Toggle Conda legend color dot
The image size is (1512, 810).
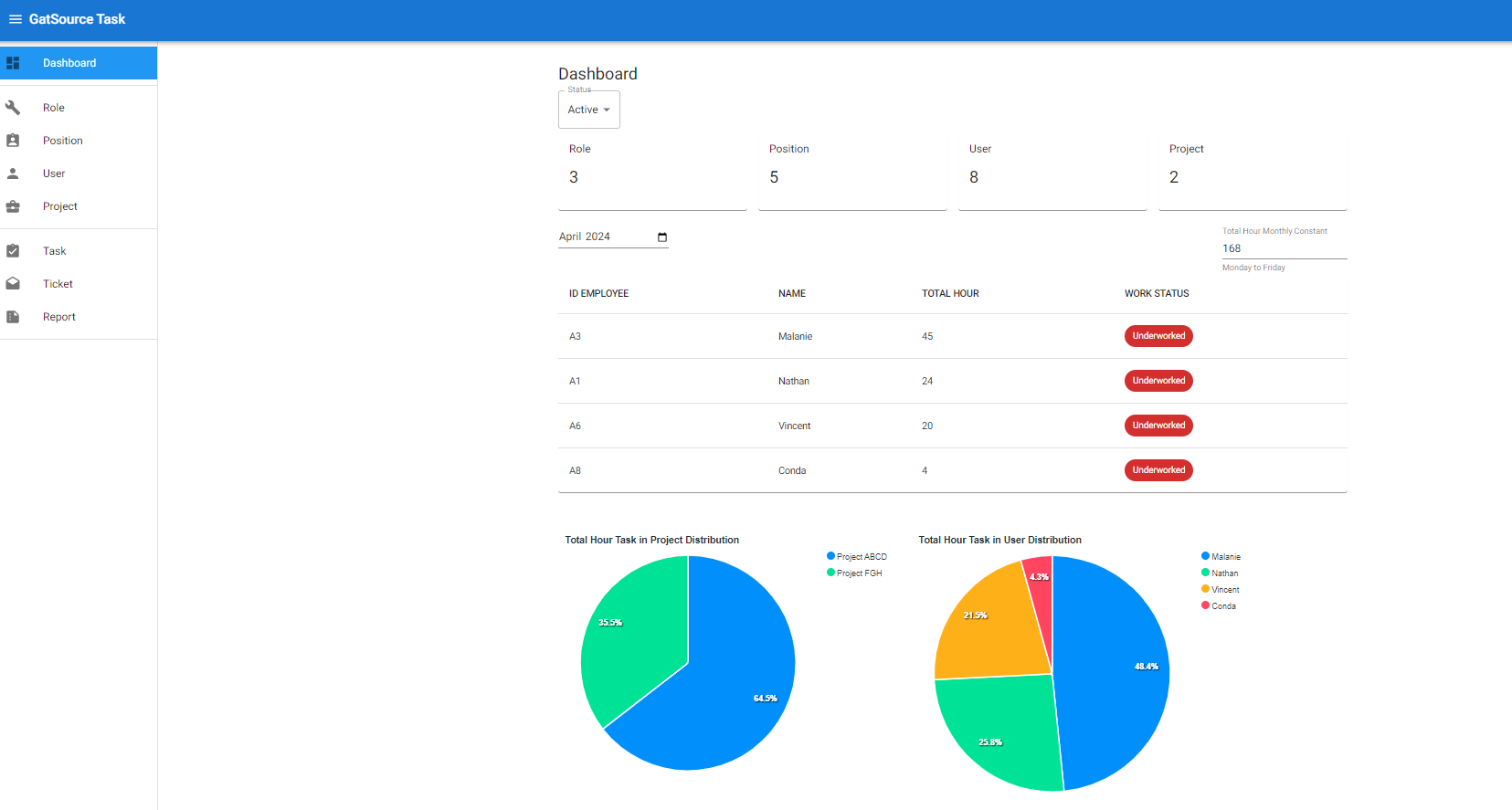tap(1205, 605)
